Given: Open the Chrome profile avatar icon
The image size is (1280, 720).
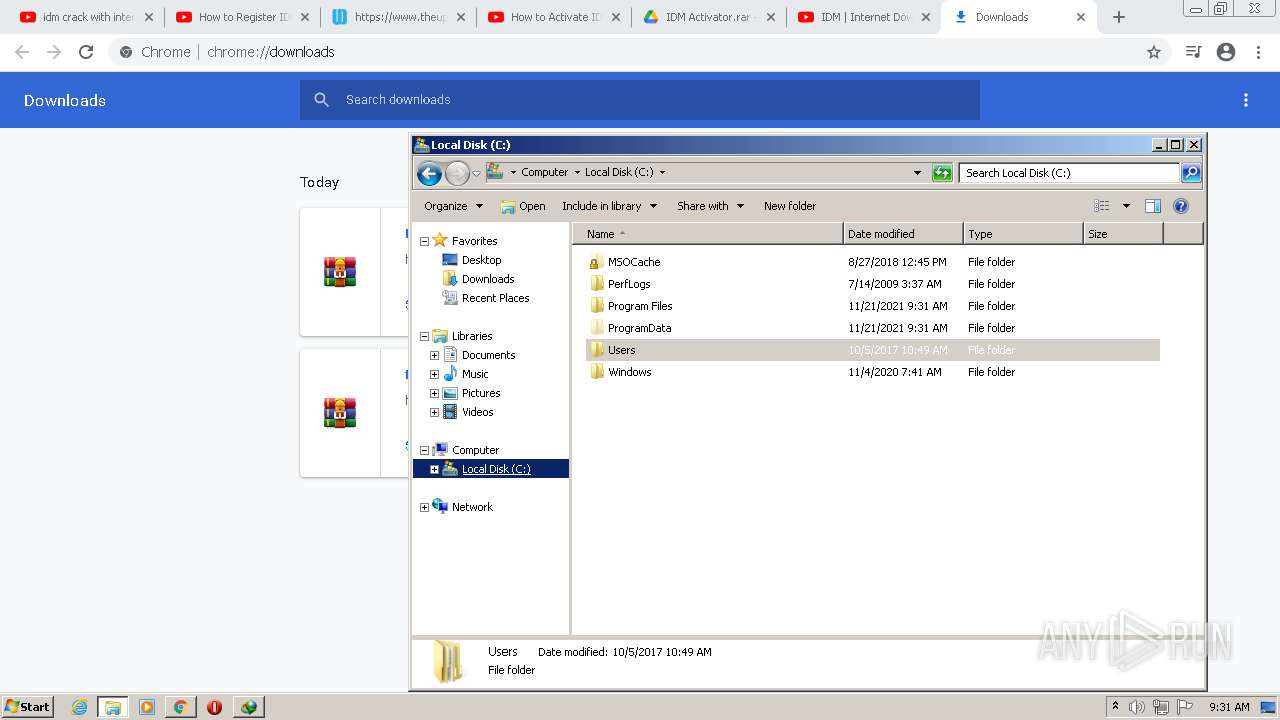Looking at the screenshot, I should click(1226, 52).
